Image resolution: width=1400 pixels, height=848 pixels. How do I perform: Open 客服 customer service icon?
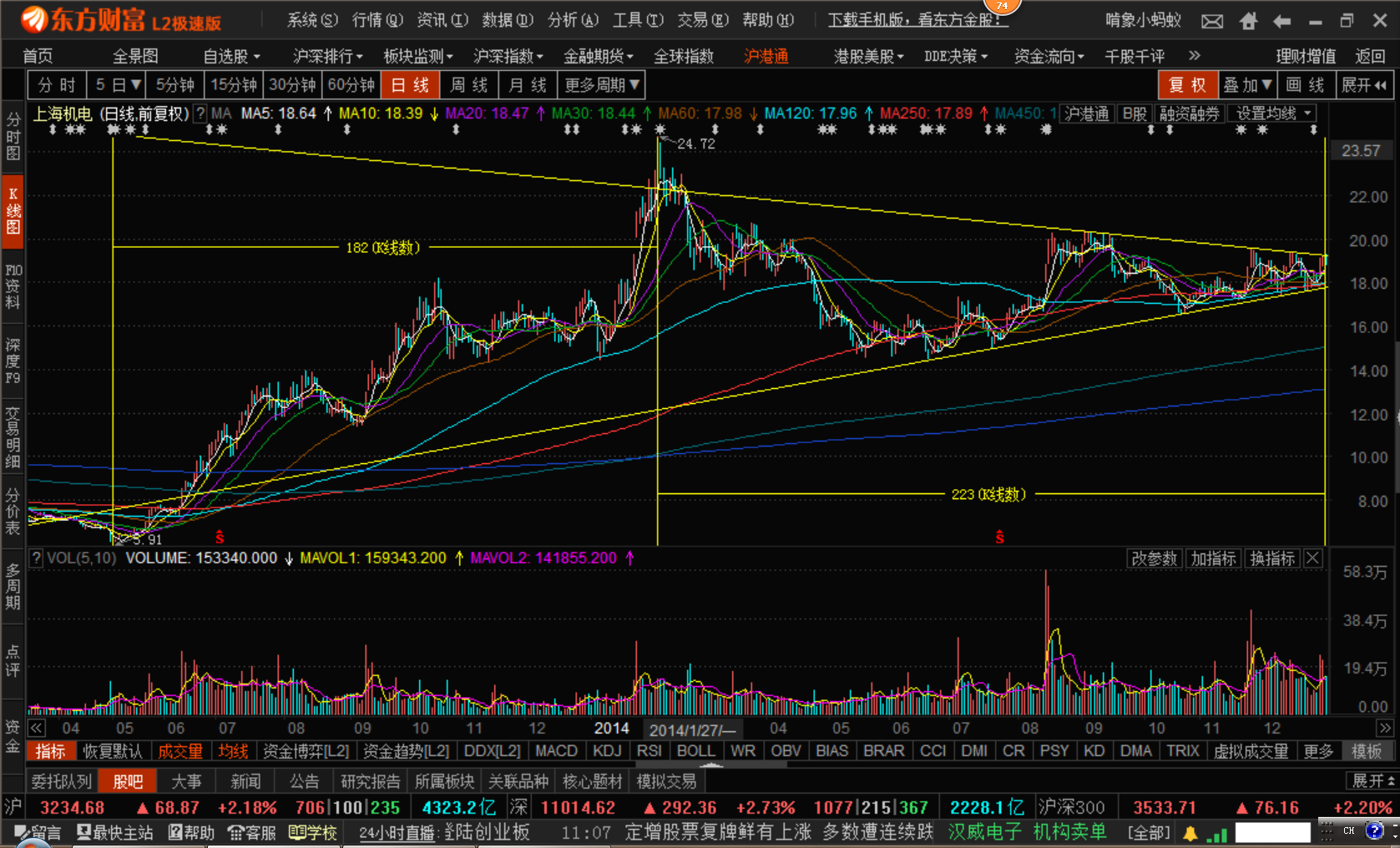pos(251,832)
